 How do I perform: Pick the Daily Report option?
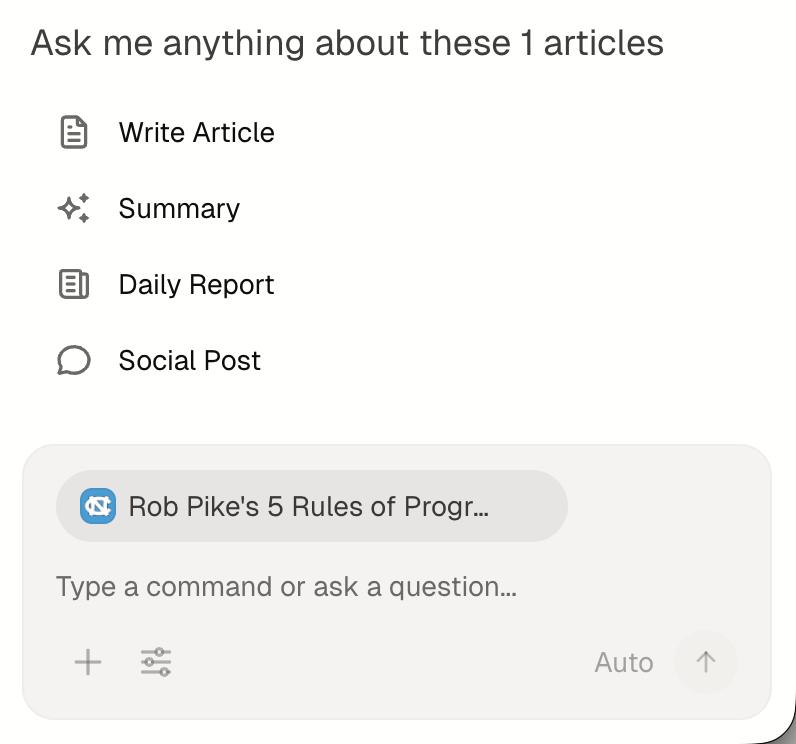[x=196, y=285]
